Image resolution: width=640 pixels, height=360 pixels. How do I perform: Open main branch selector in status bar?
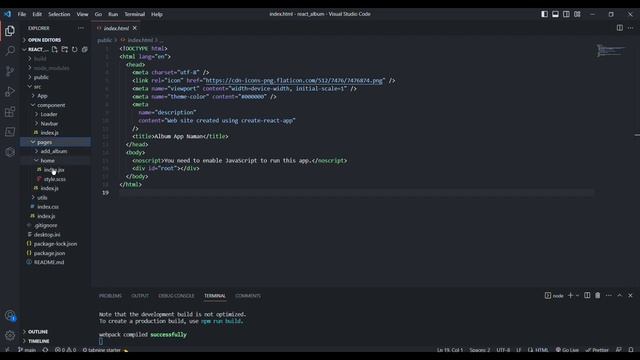27,350
